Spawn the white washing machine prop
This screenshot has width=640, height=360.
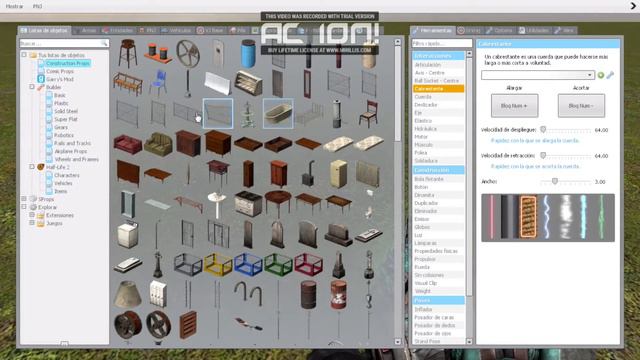[x=128, y=234]
